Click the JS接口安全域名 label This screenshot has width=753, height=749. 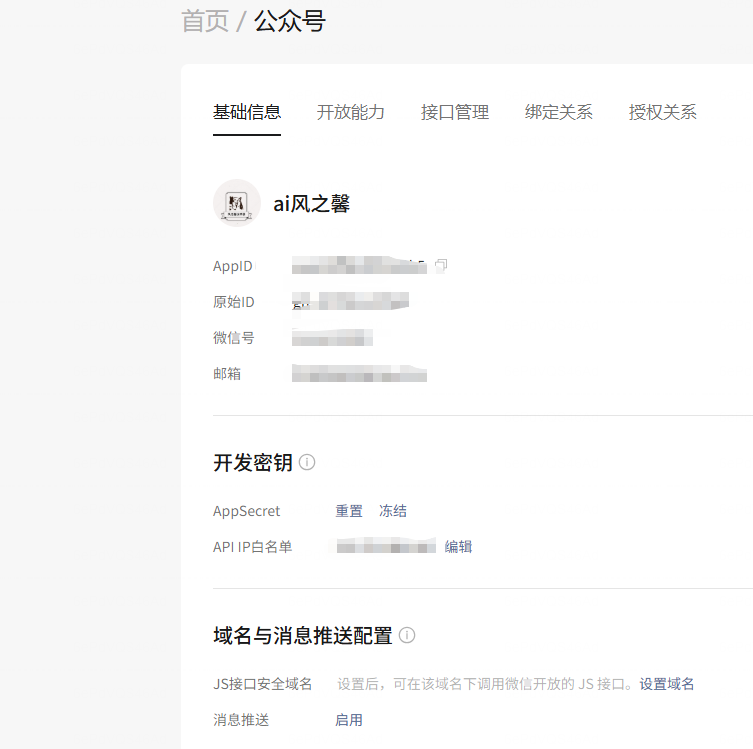(x=263, y=684)
